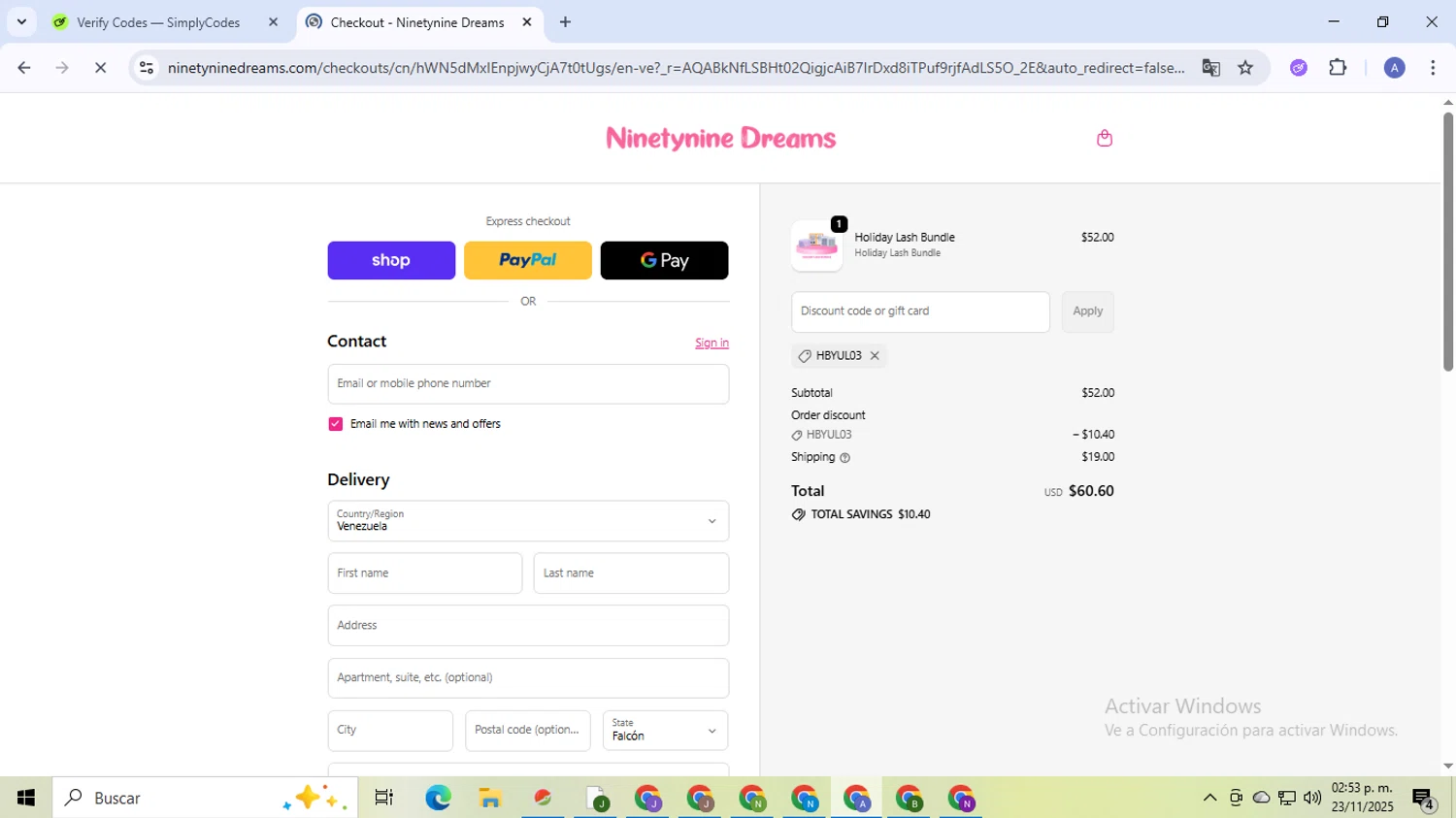Screen dimensions: 1456x818
Task: Pay with the Shop Pay express button
Action: pyautogui.click(x=391, y=260)
